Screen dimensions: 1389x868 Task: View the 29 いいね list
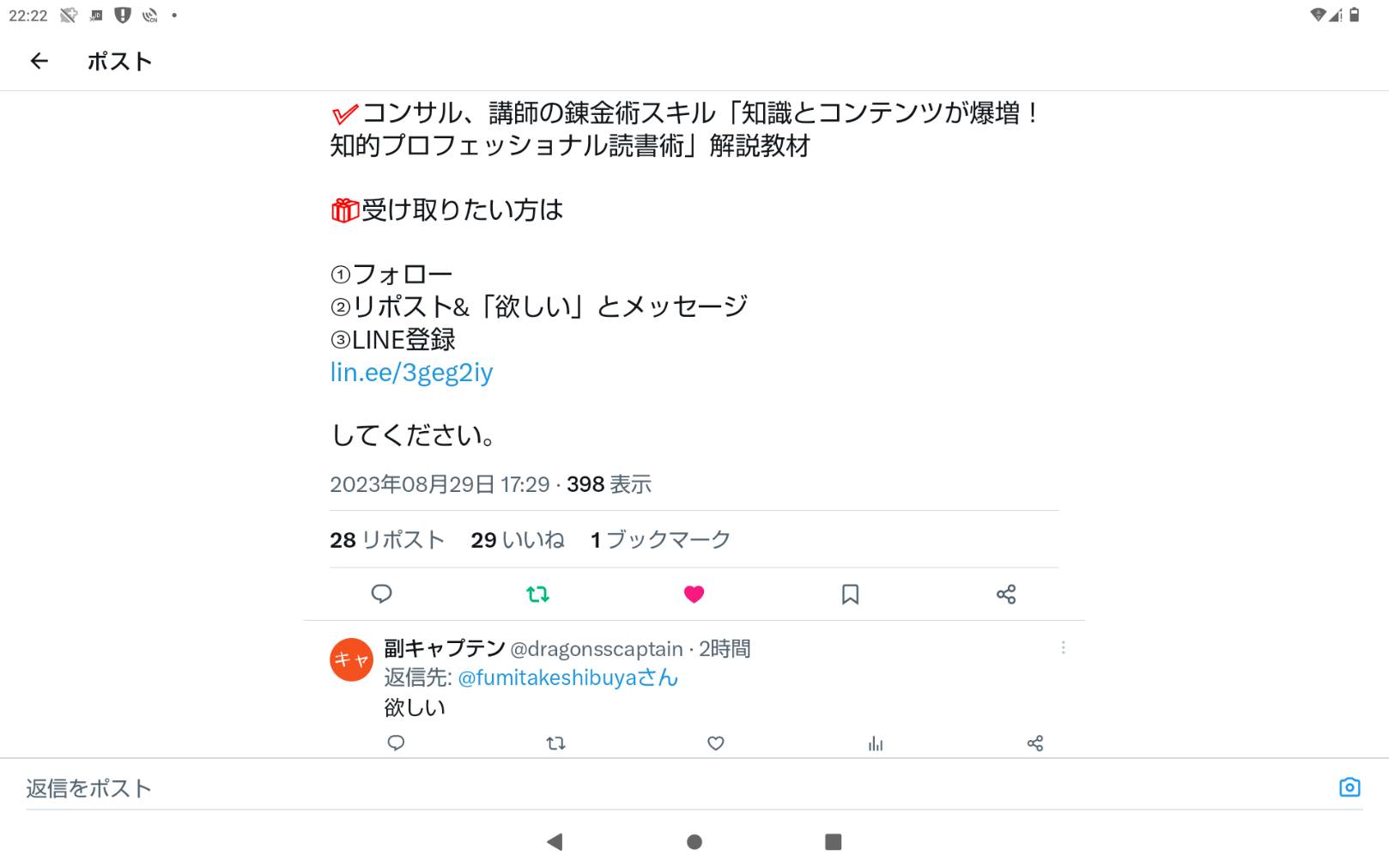518,540
